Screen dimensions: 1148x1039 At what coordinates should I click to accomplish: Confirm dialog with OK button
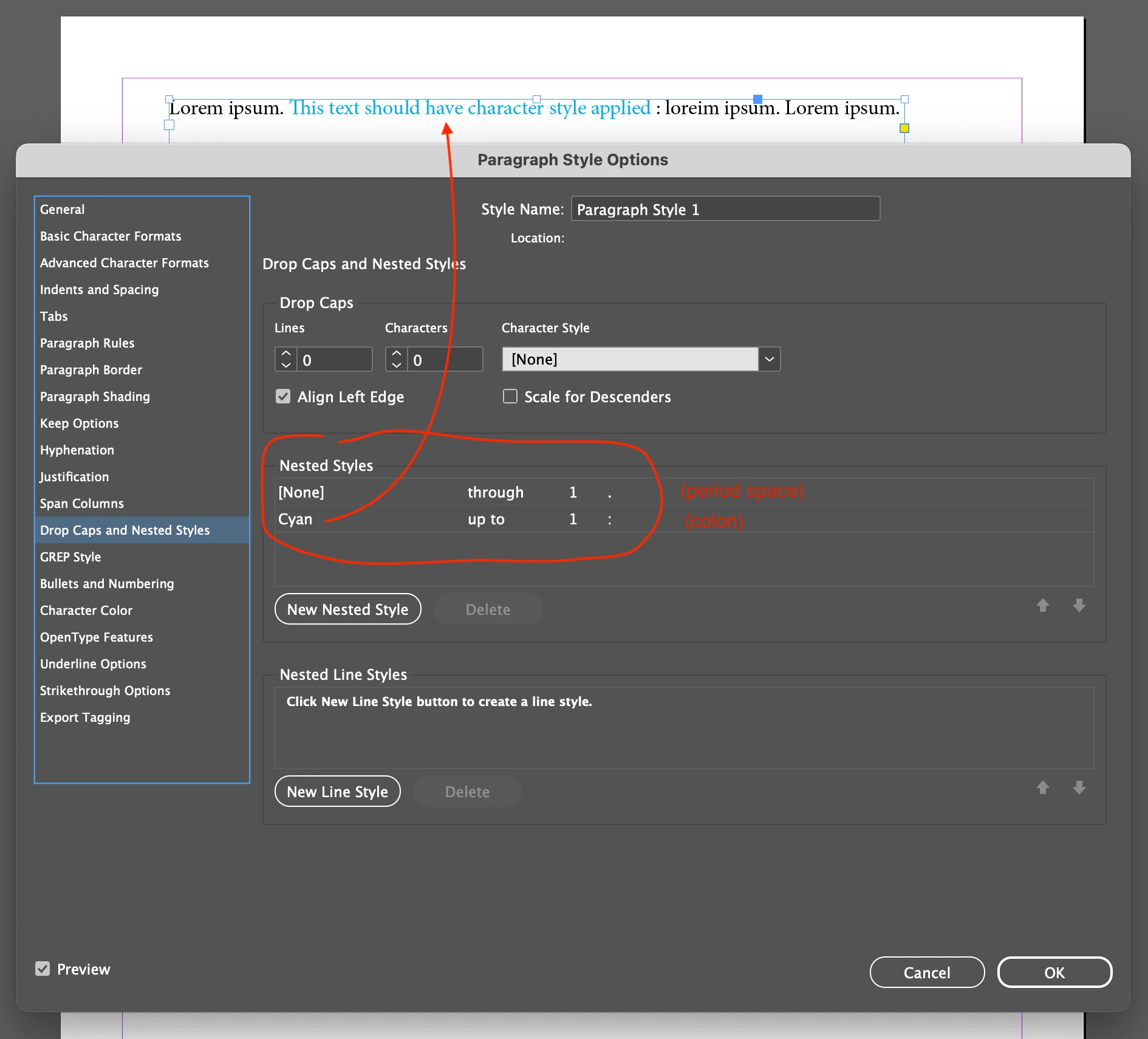(1054, 972)
